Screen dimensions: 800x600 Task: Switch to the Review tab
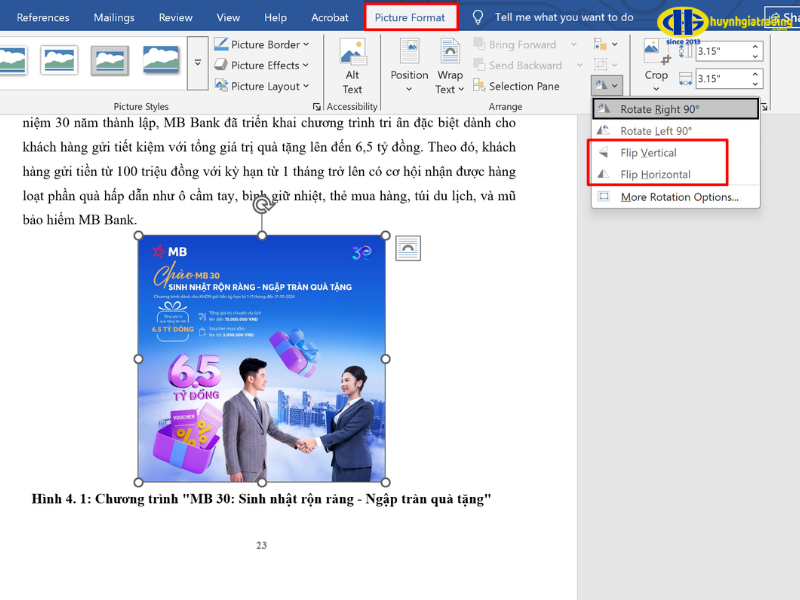pyautogui.click(x=176, y=17)
